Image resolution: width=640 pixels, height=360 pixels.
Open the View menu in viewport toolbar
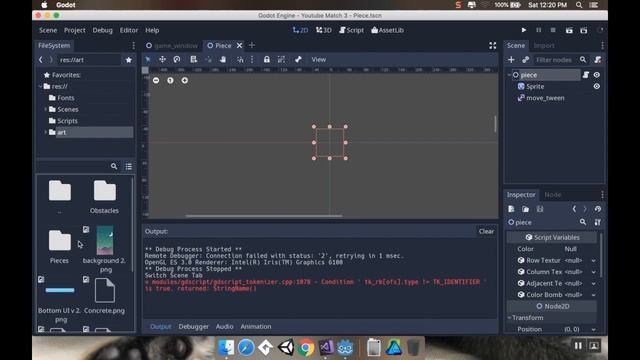(319, 60)
